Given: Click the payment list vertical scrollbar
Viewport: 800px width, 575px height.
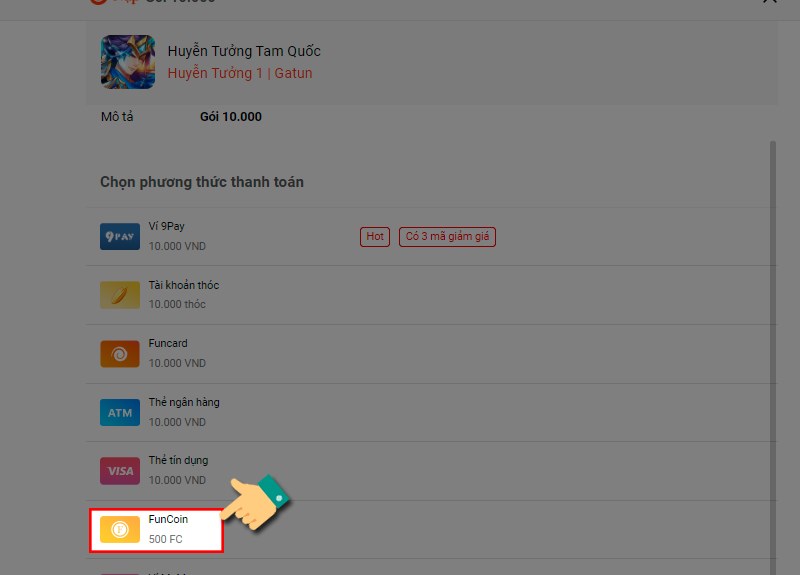Looking at the screenshot, I should [772, 357].
